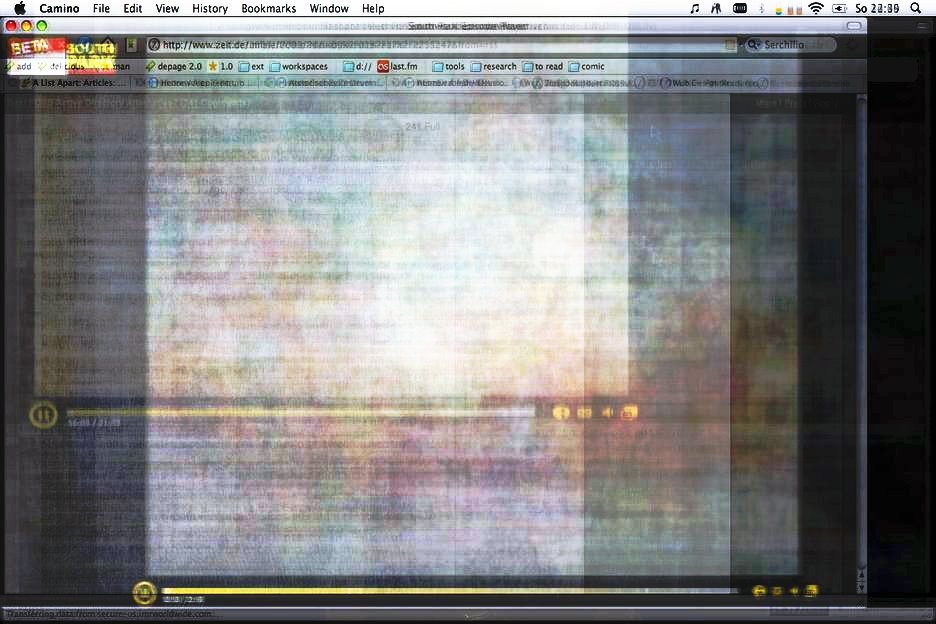Open the Camino application menu
This screenshot has width=936, height=624.
[x=59, y=8]
